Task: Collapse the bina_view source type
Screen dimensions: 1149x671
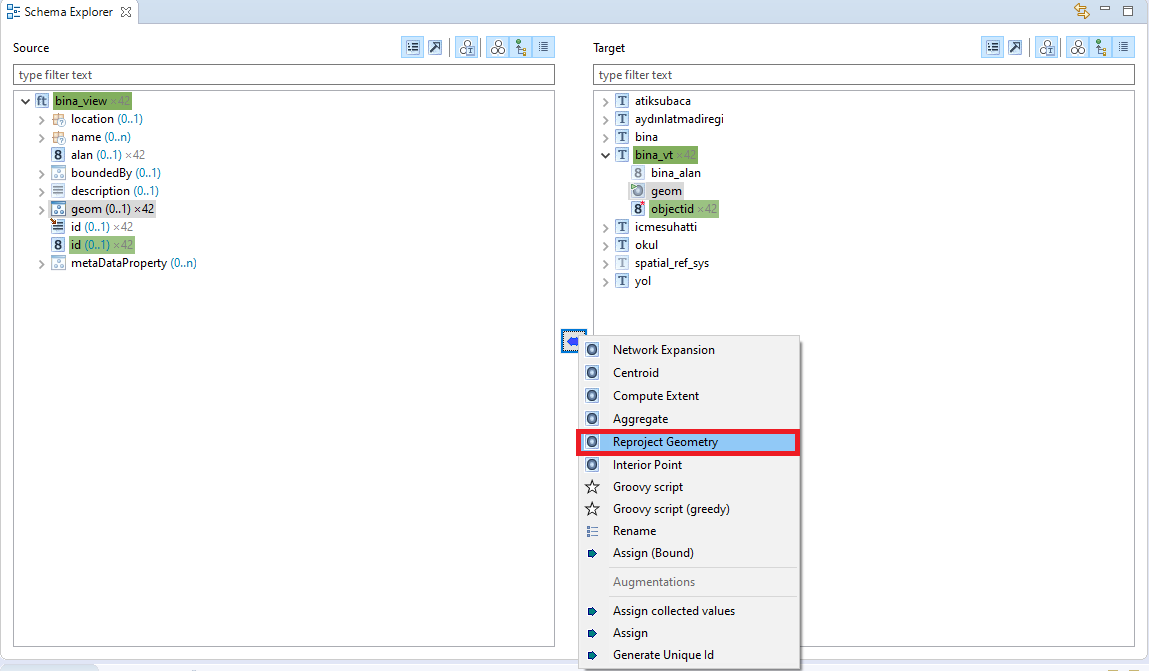Action: 26,101
